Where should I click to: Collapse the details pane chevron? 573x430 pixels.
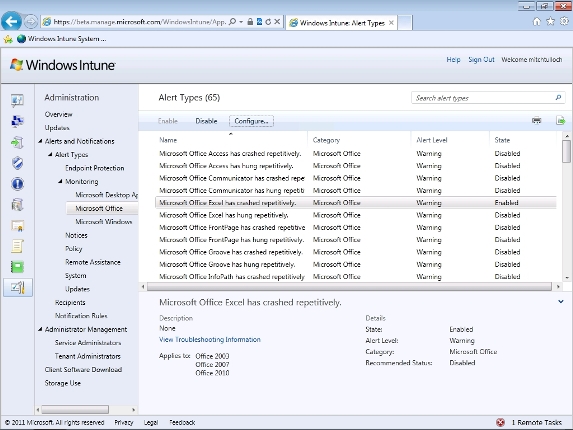(561, 302)
